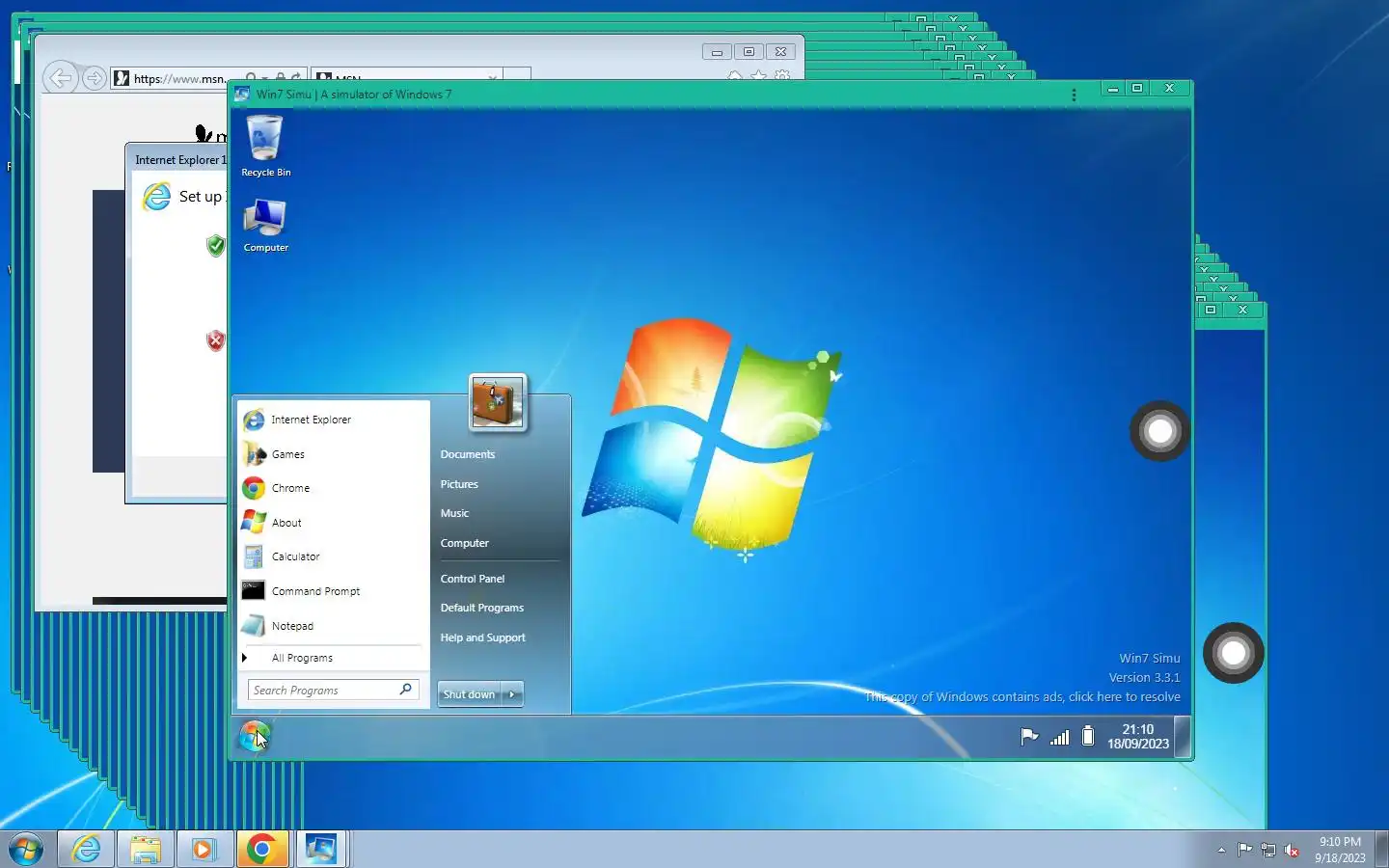Open Internet Explorer from Windows taskbar
The height and width of the screenshot is (868, 1389).
(86, 850)
